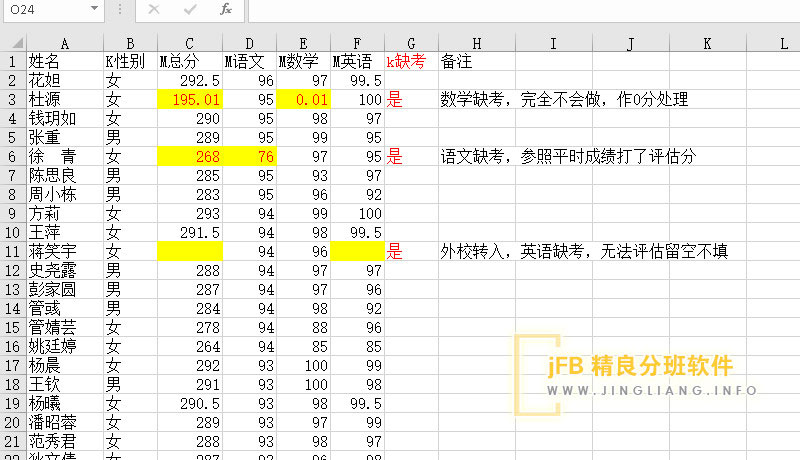Viewport: 800px width, 460px height.
Task: Click the name cell 史尧露
Action: 65,271
